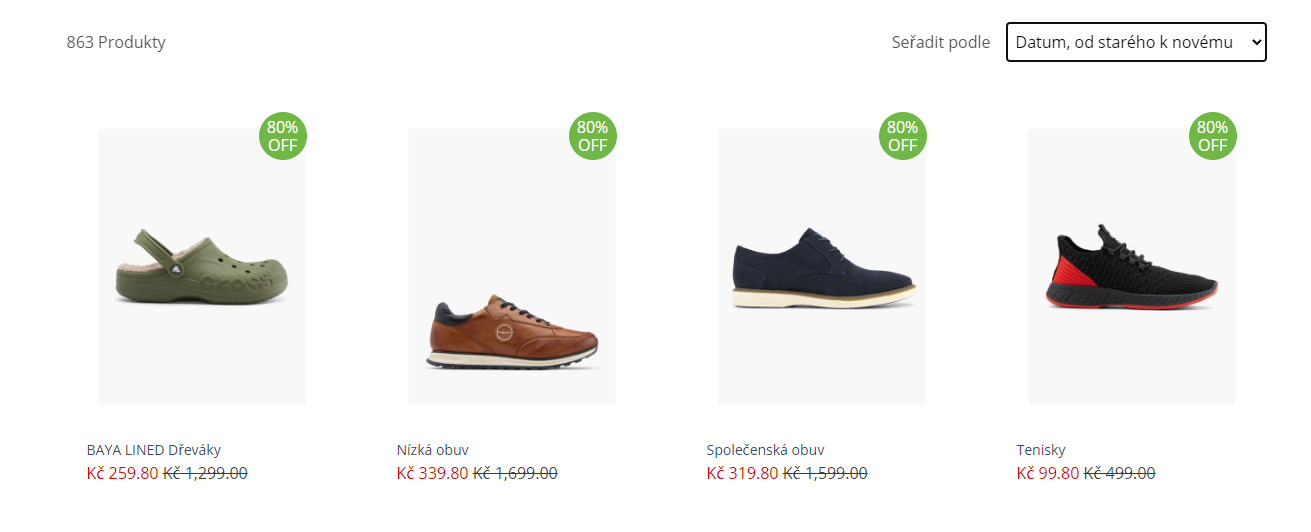This screenshot has width=1311, height=532.
Task: Click the brown leather sneaker image
Action: coord(512,330)
